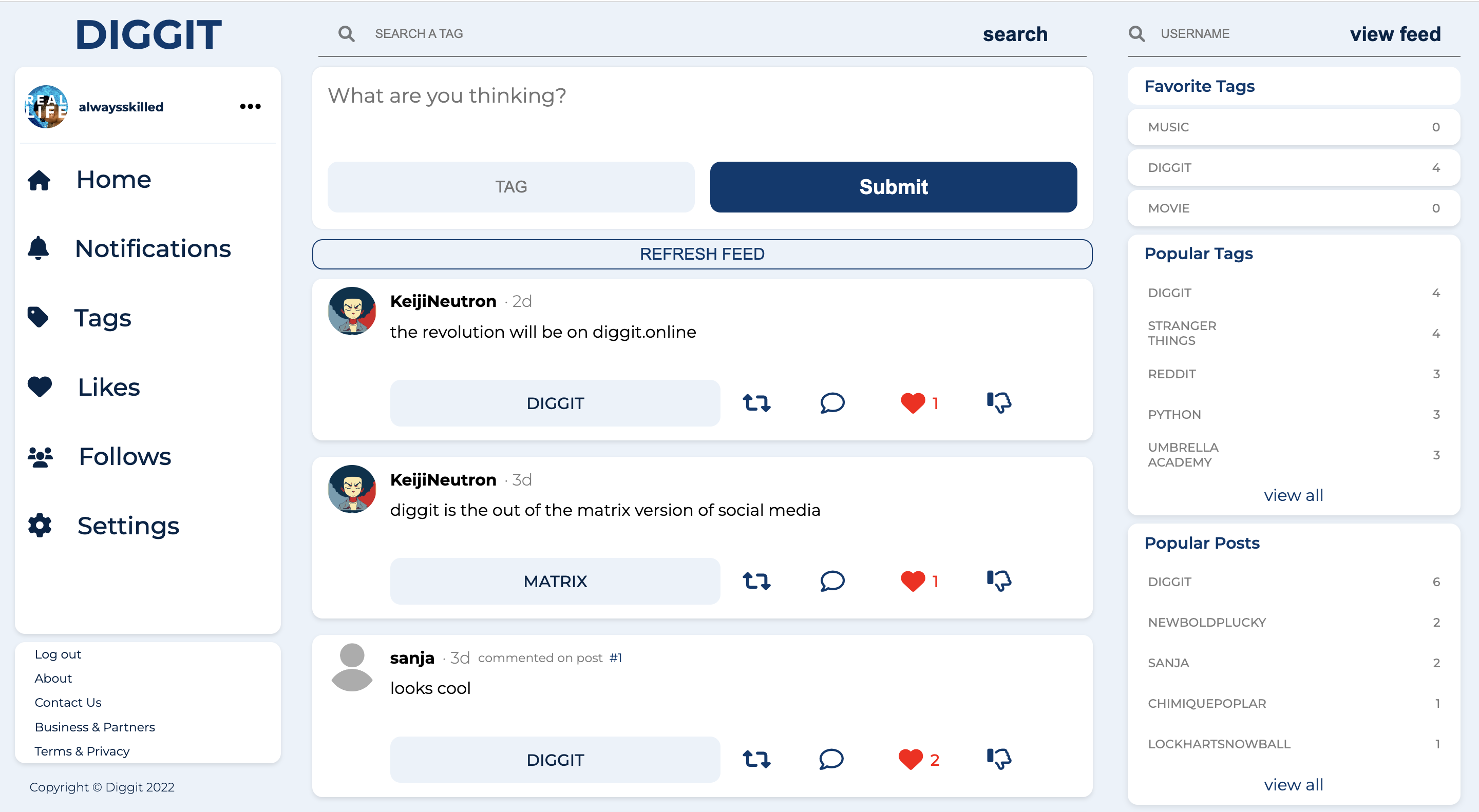This screenshot has width=1479, height=812.
Task: Open alwaysskilled profile avatar
Action: [x=47, y=107]
